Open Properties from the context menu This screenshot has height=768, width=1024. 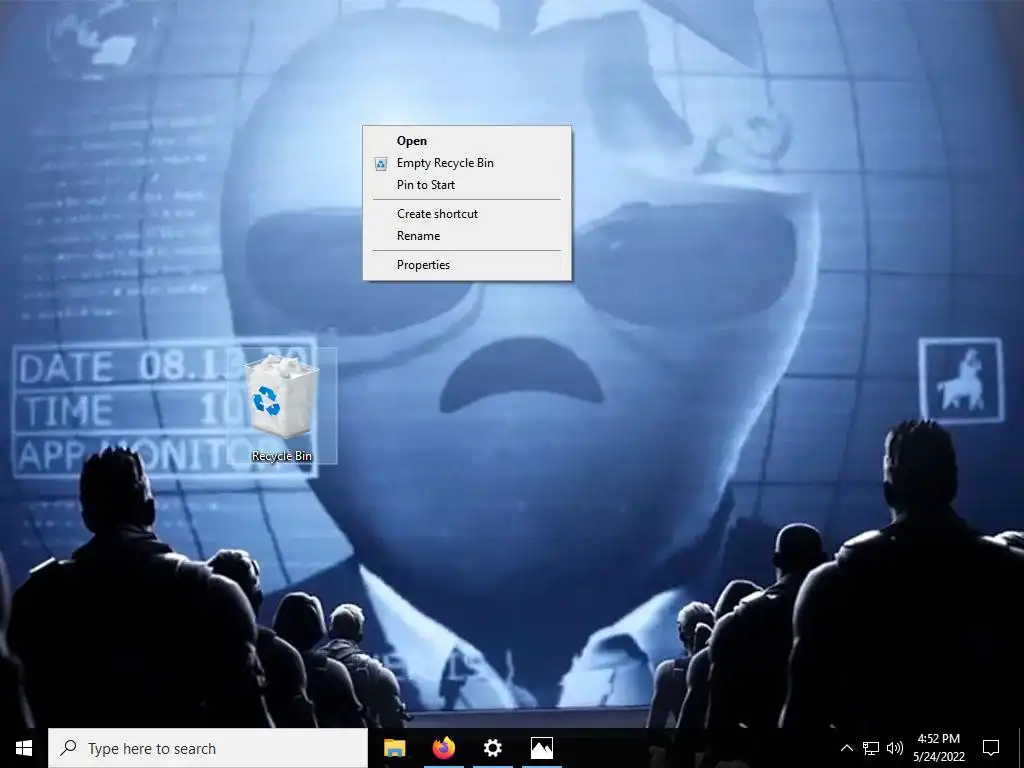click(x=466, y=264)
